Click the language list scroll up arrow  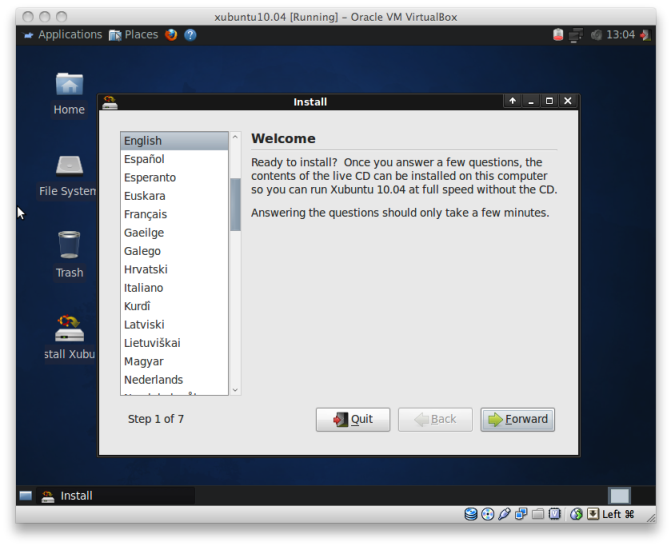pyautogui.click(x=235, y=137)
